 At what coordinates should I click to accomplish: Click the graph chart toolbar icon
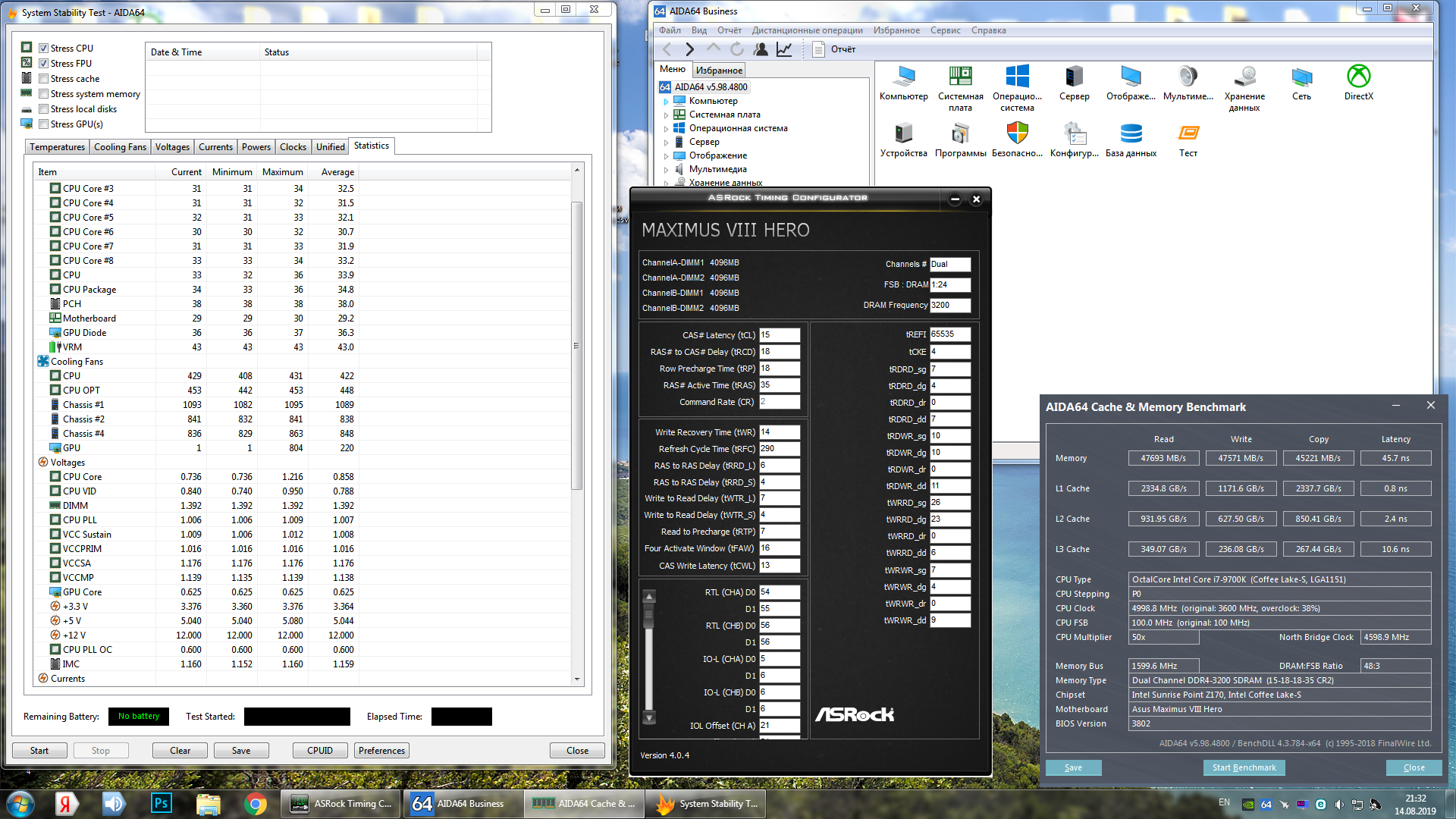pos(784,49)
